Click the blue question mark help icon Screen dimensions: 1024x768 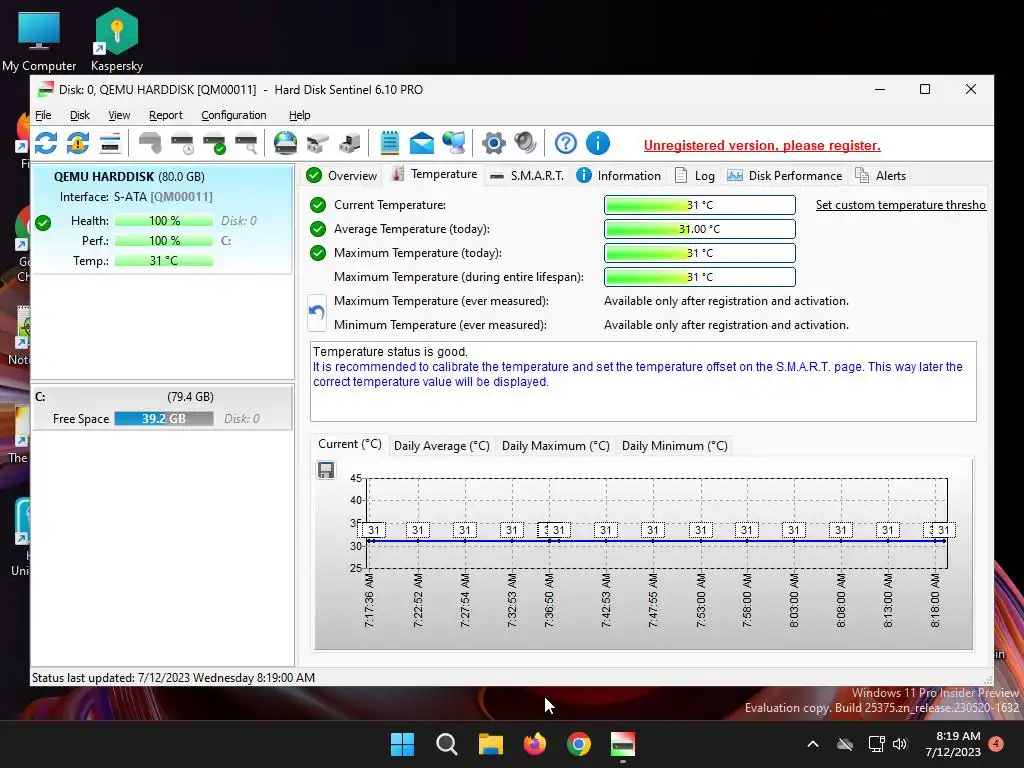[566, 143]
